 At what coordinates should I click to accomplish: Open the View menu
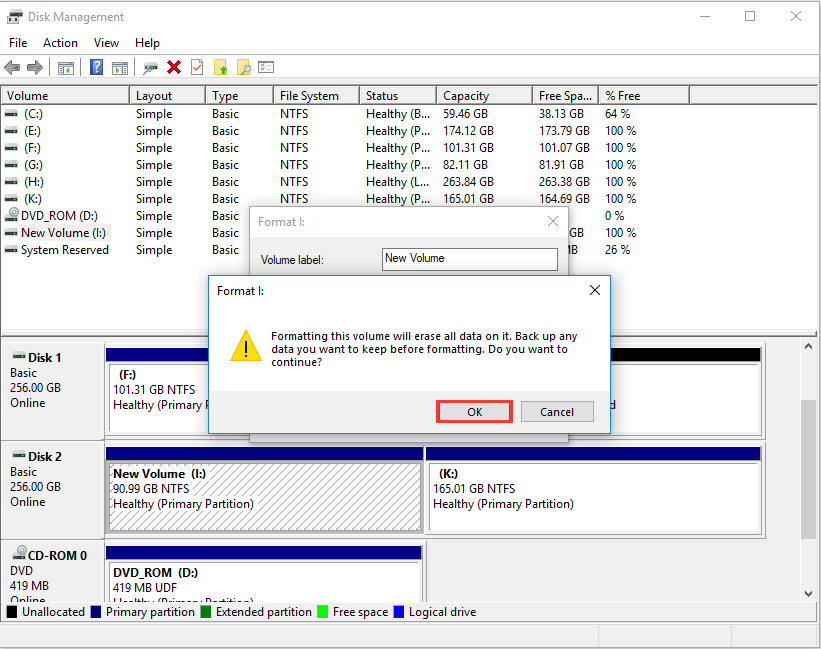(106, 42)
